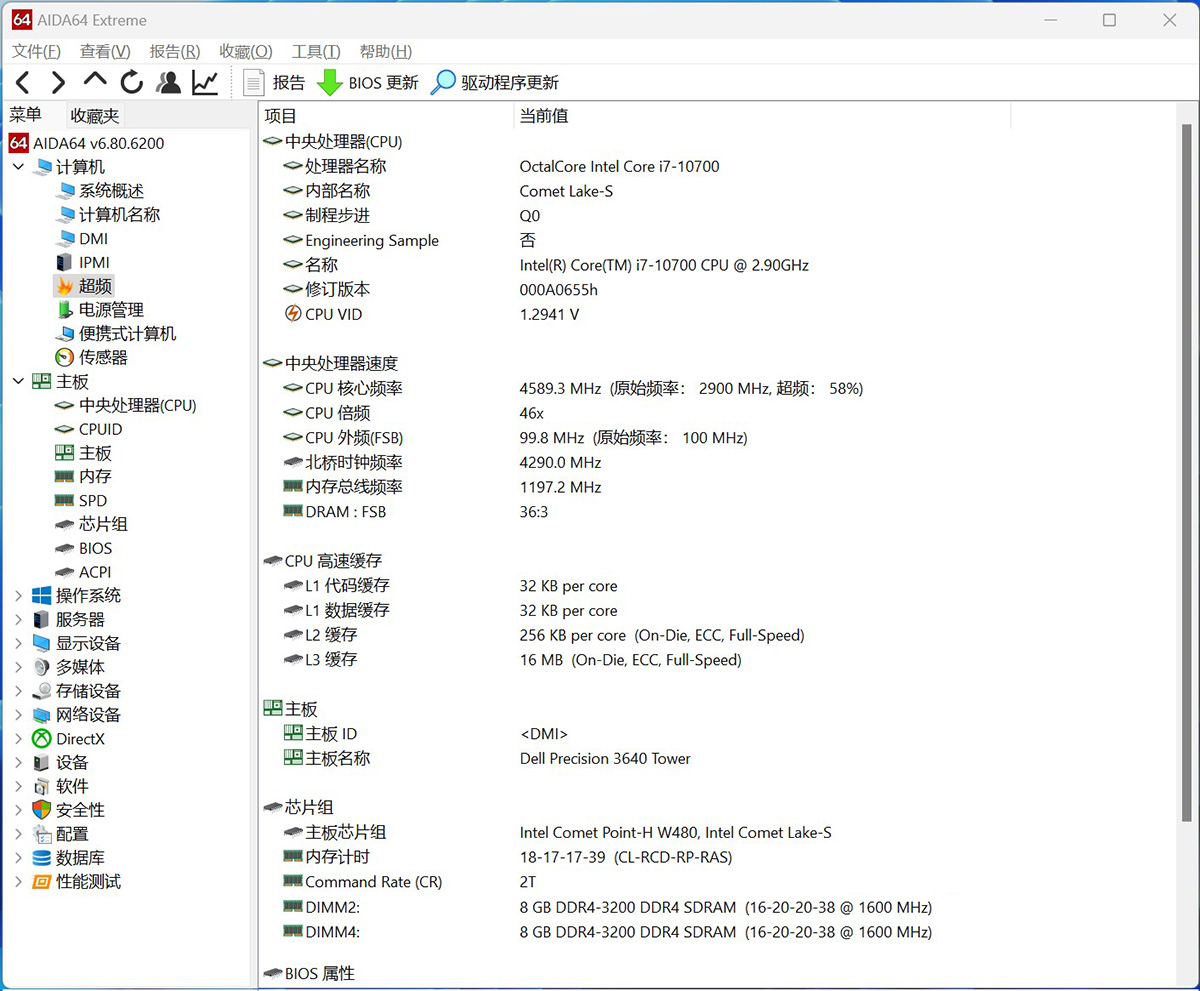
Task: Open the 报告(R) menu
Action: (174, 51)
